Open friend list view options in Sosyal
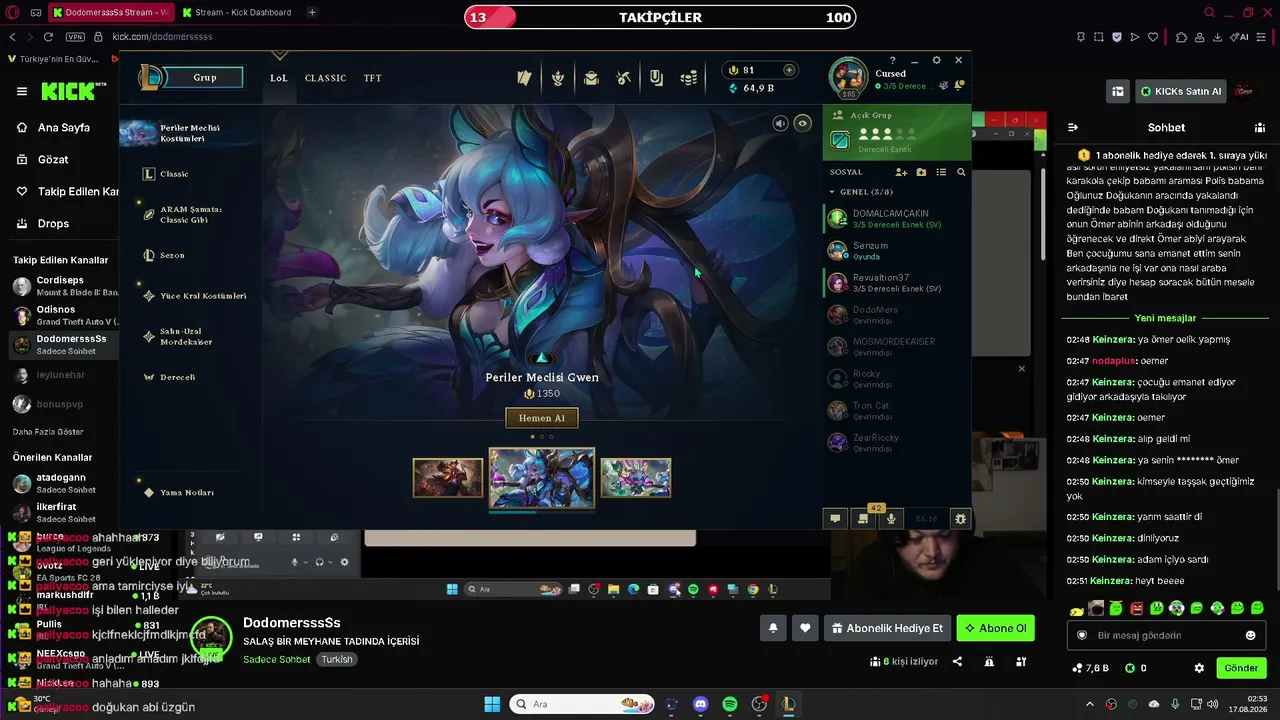This screenshot has width=1280, height=720. [941, 172]
